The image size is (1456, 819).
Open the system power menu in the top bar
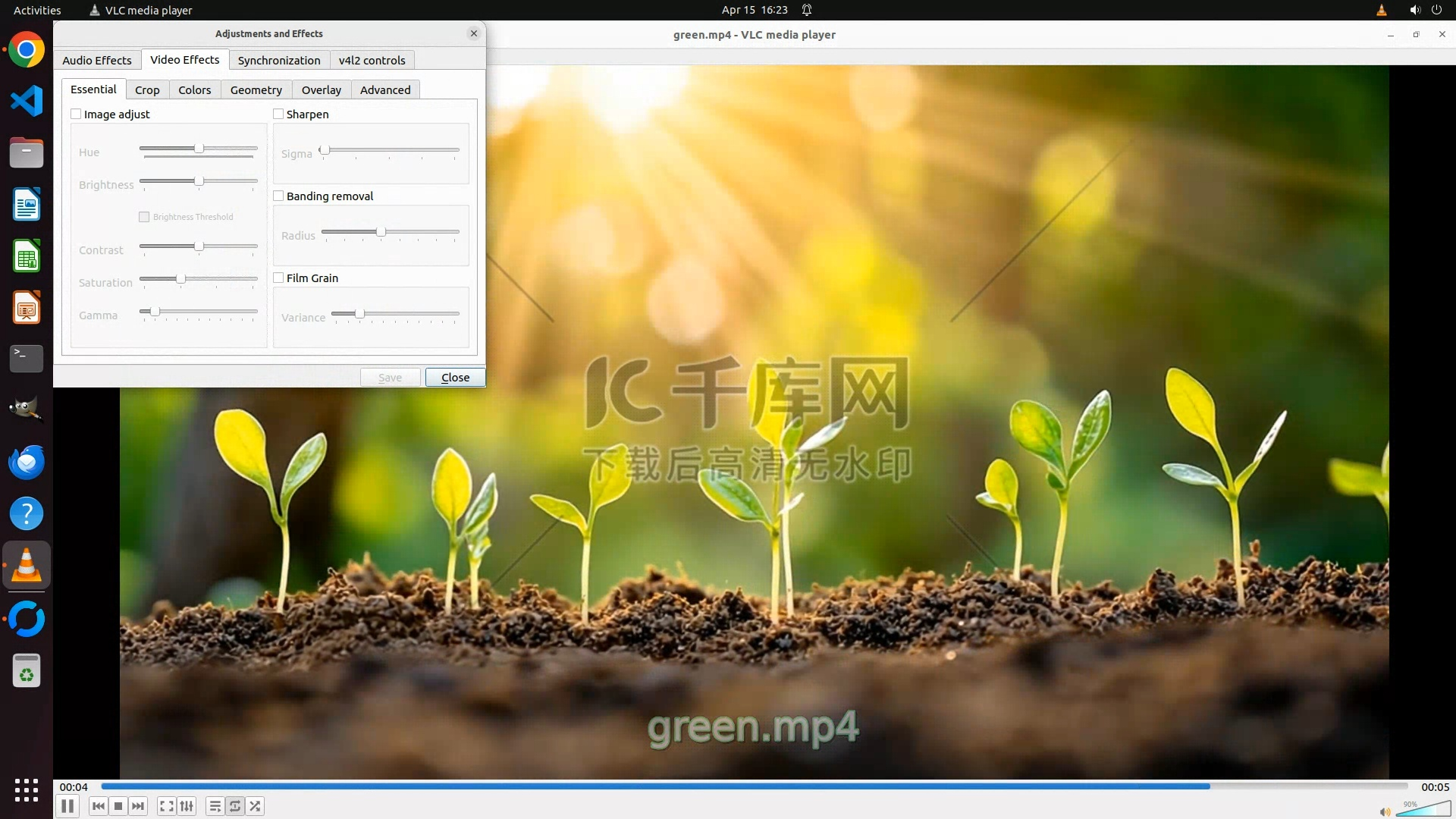(1436, 10)
